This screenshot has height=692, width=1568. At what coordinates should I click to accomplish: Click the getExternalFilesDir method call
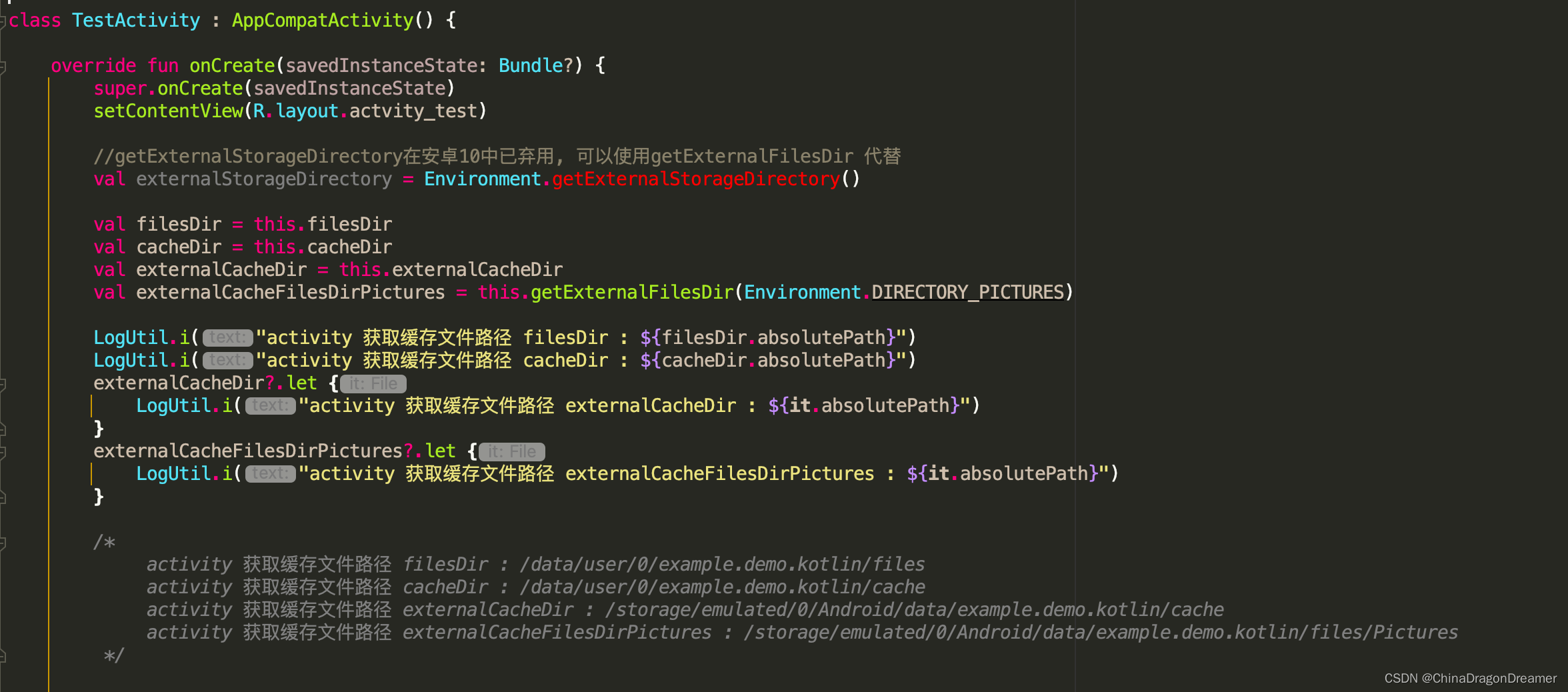(x=632, y=293)
